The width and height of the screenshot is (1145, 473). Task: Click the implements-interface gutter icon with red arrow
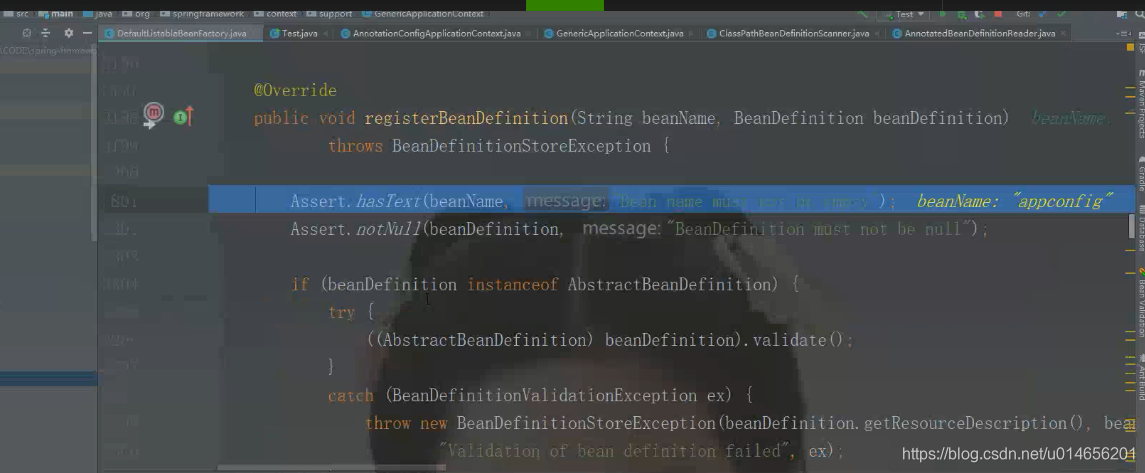183,116
